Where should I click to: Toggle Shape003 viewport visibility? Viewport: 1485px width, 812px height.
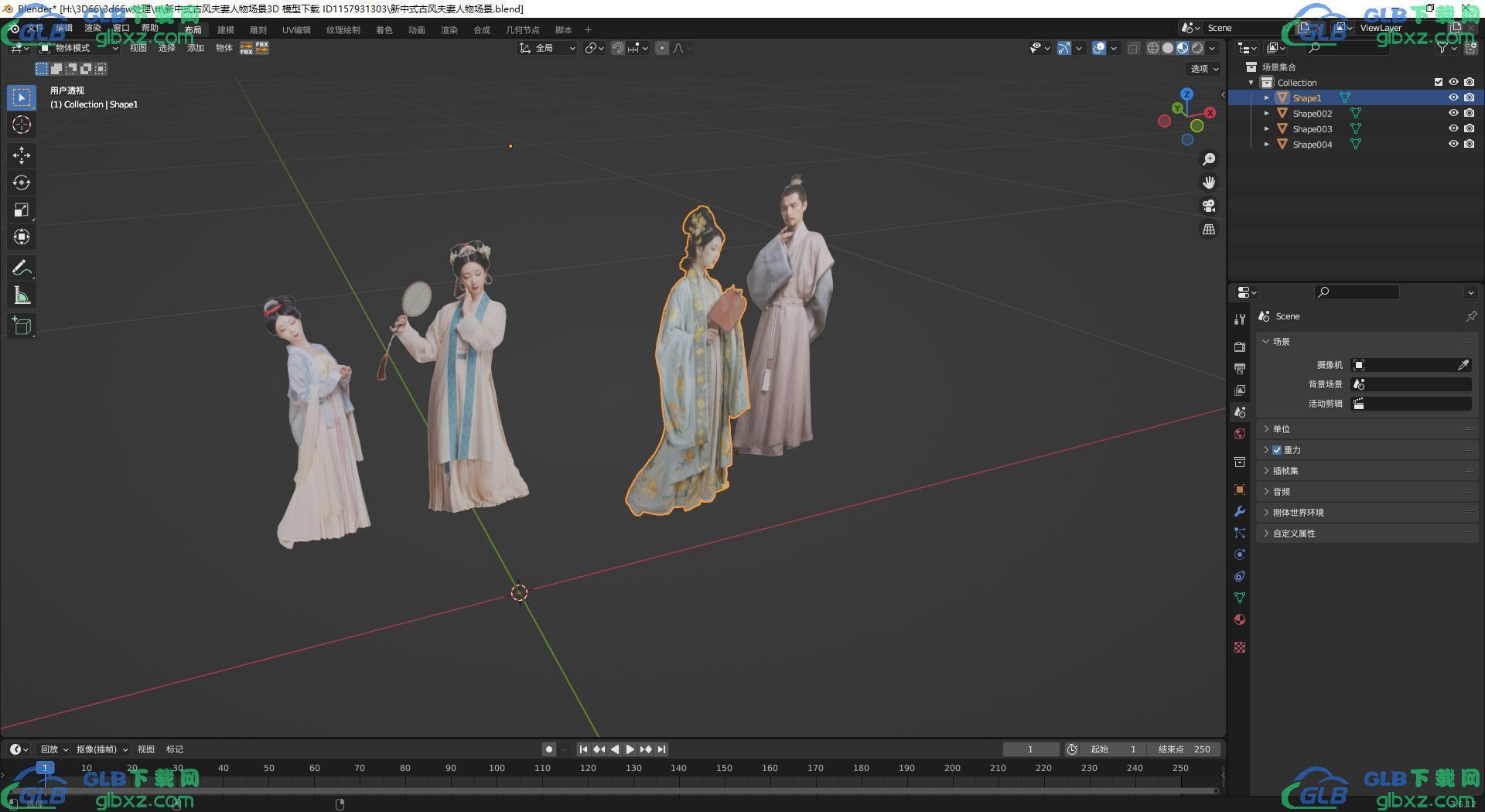(1453, 128)
